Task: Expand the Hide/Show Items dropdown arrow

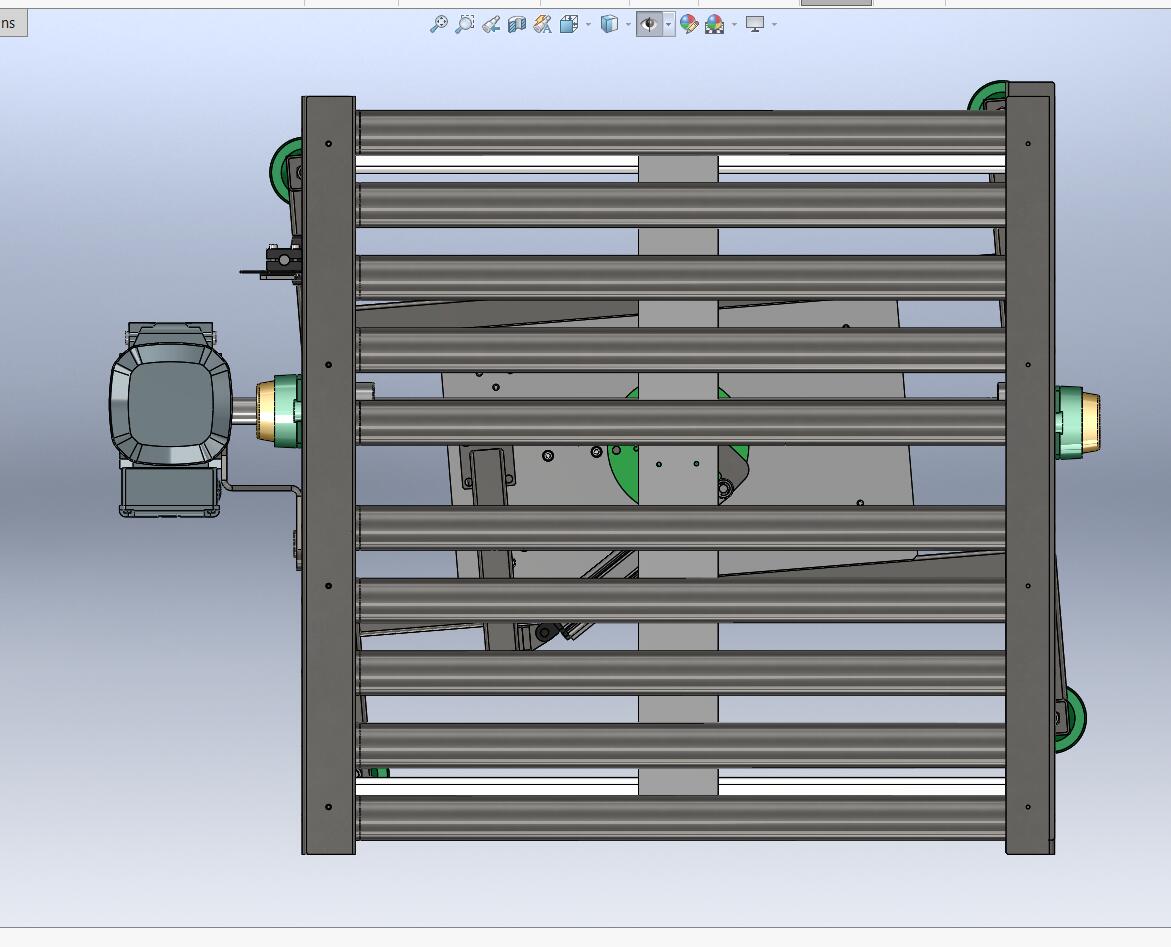Action: click(668, 25)
